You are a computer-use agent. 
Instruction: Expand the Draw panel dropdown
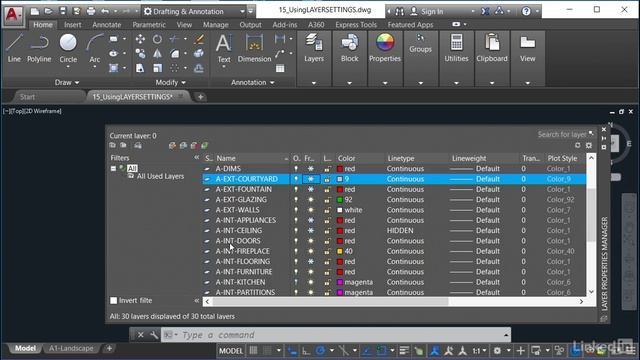pyautogui.click(x=67, y=82)
